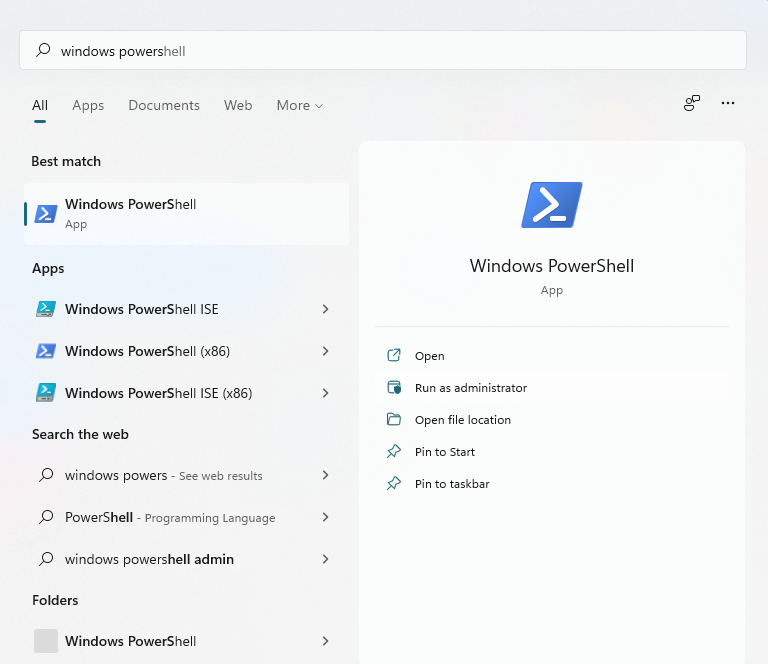Click the Pin to Start pin icon
Viewport: 768px width, 664px height.
tap(394, 451)
